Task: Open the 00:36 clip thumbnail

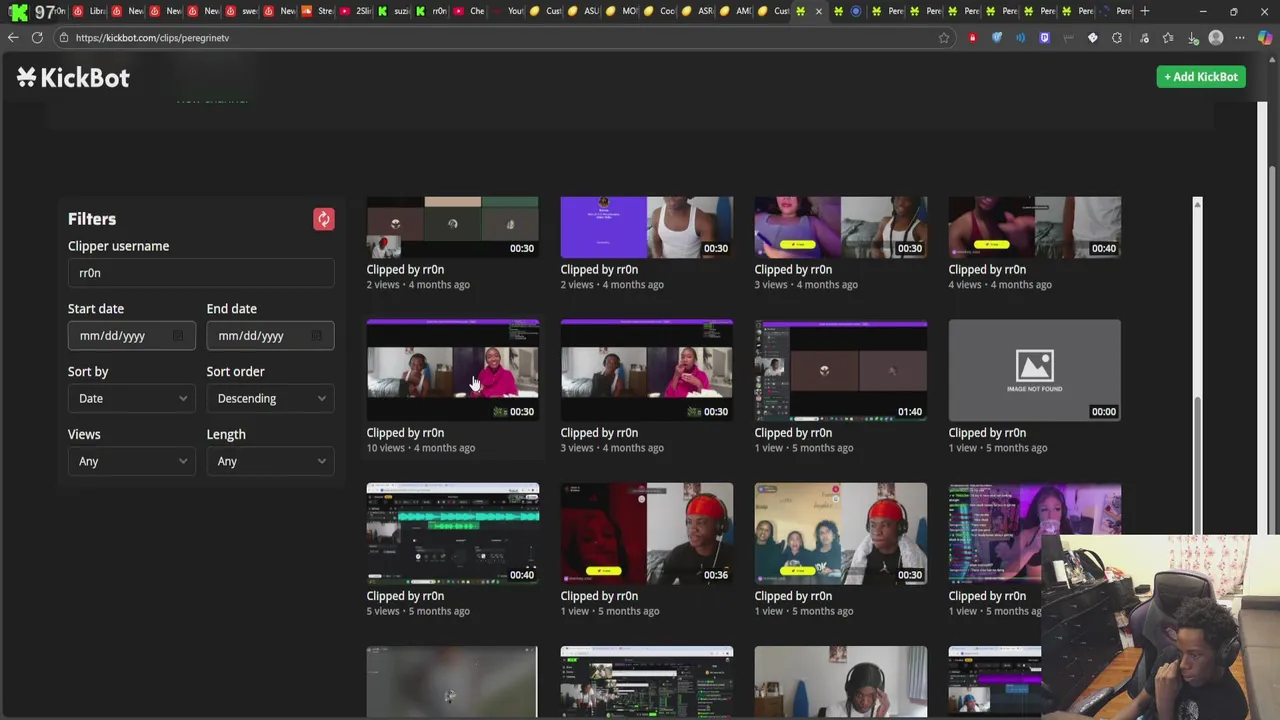Action: click(x=646, y=533)
